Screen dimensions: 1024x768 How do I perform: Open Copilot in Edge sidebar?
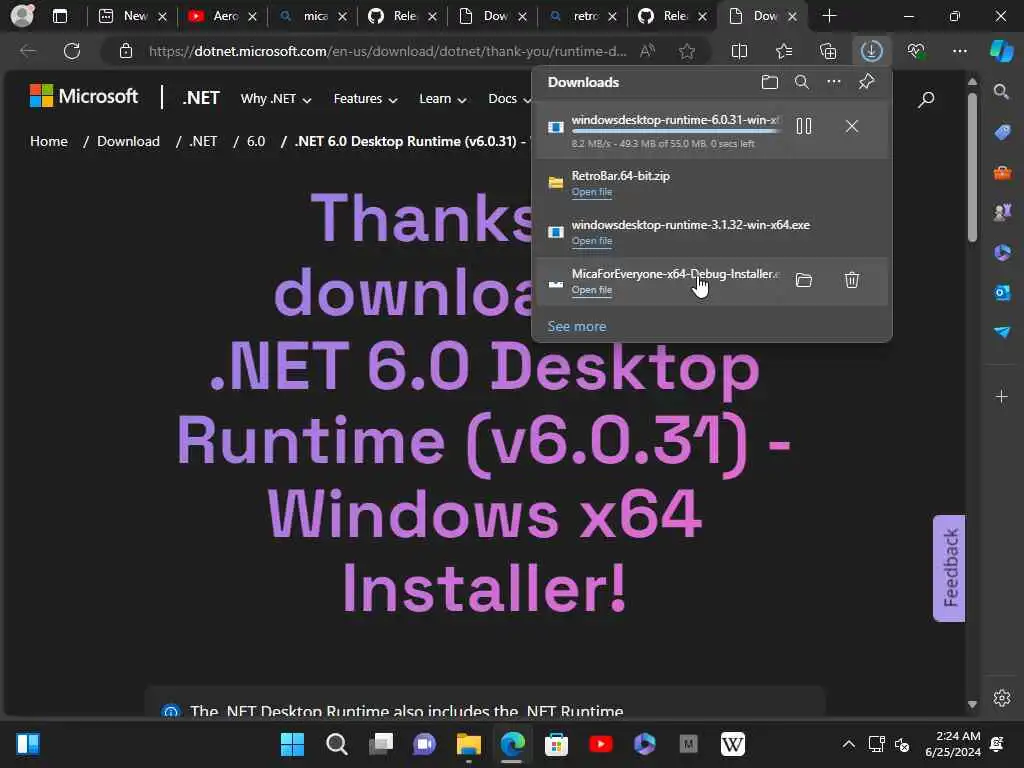click(1002, 51)
